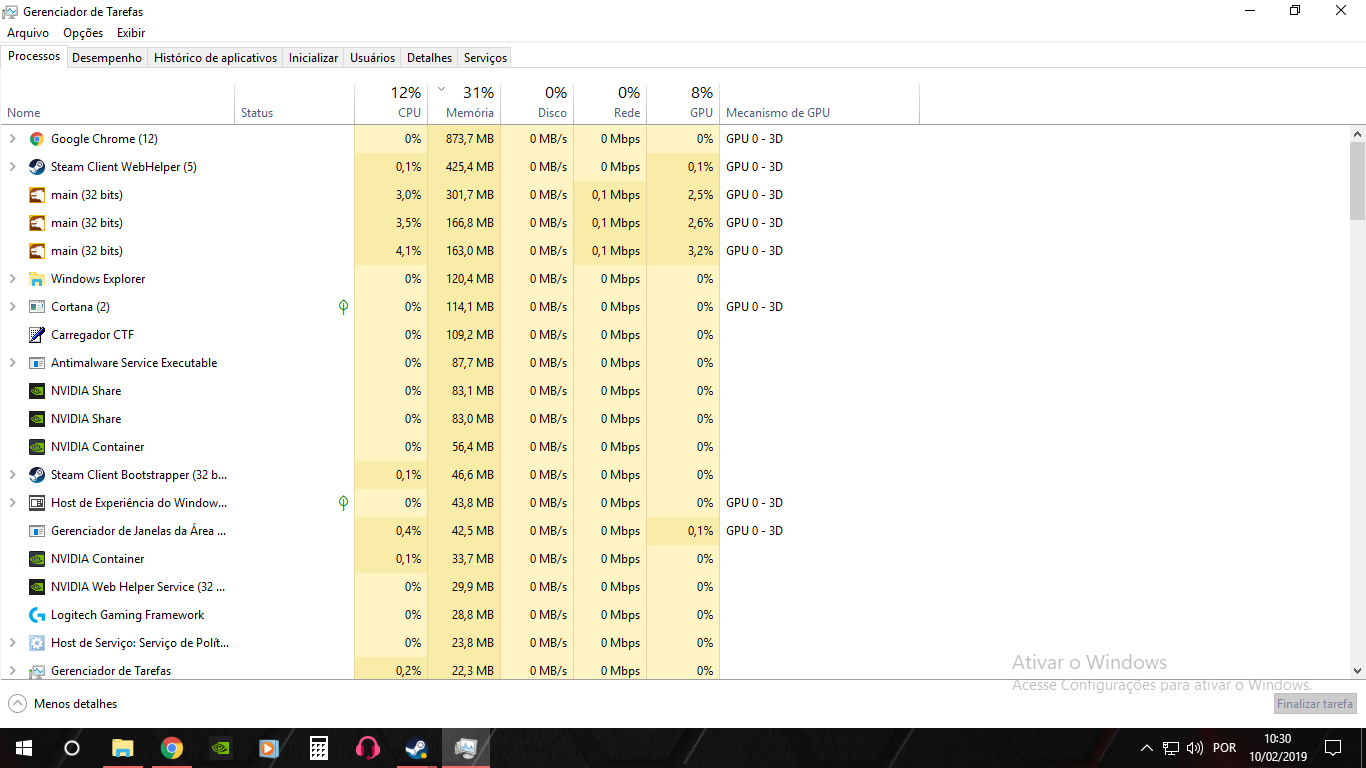This screenshot has width=1366, height=768.
Task: Open Steam from the taskbar
Action: click(417, 748)
